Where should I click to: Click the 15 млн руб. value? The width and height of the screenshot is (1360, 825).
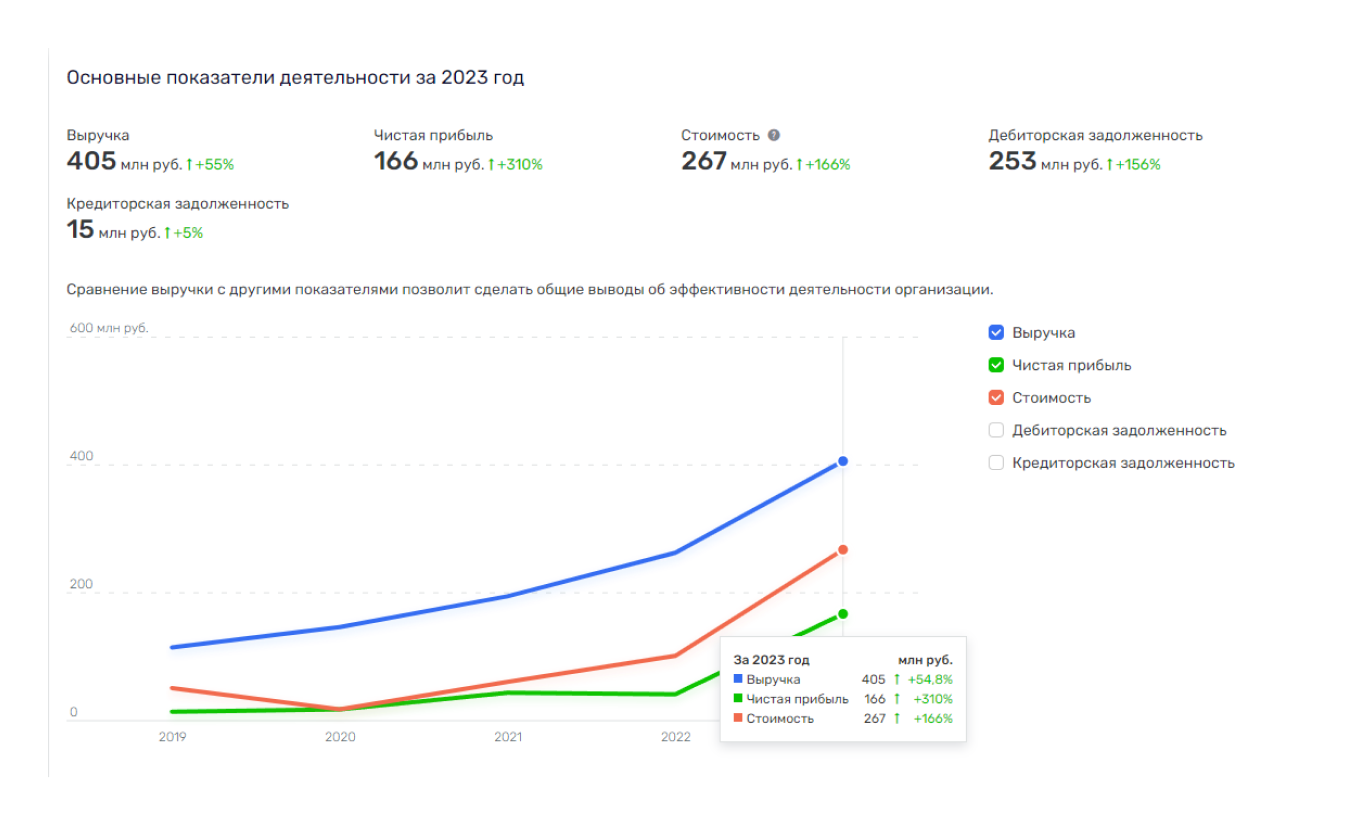(113, 231)
